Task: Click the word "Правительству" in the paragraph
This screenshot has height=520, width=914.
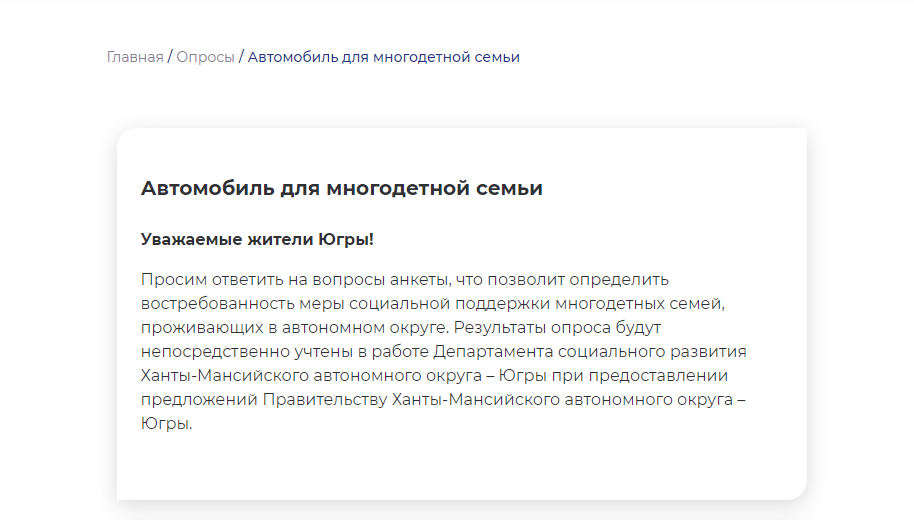Action: pos(324,399)
